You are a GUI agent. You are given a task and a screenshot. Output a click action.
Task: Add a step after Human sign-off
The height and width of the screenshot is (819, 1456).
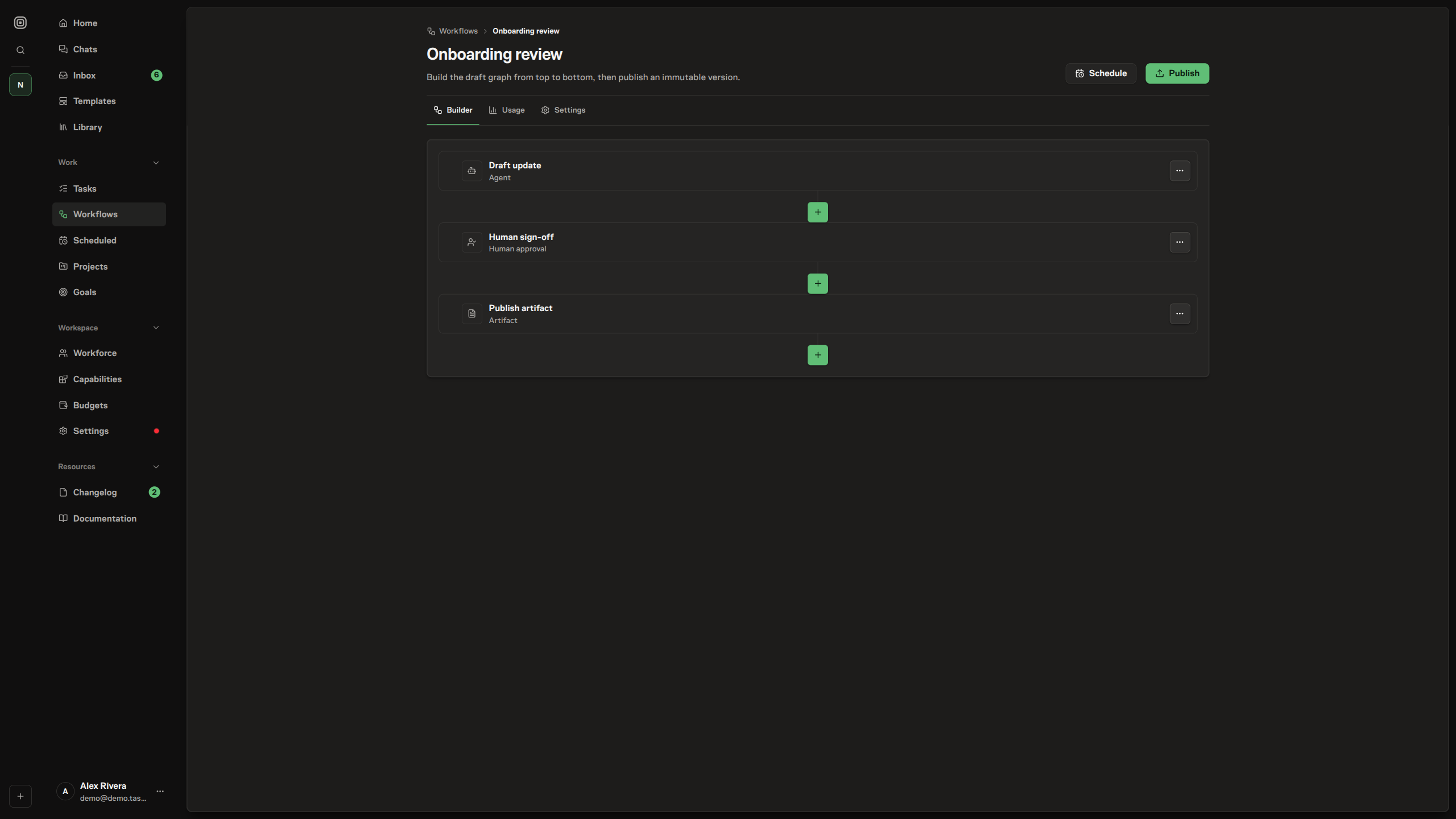817,284
